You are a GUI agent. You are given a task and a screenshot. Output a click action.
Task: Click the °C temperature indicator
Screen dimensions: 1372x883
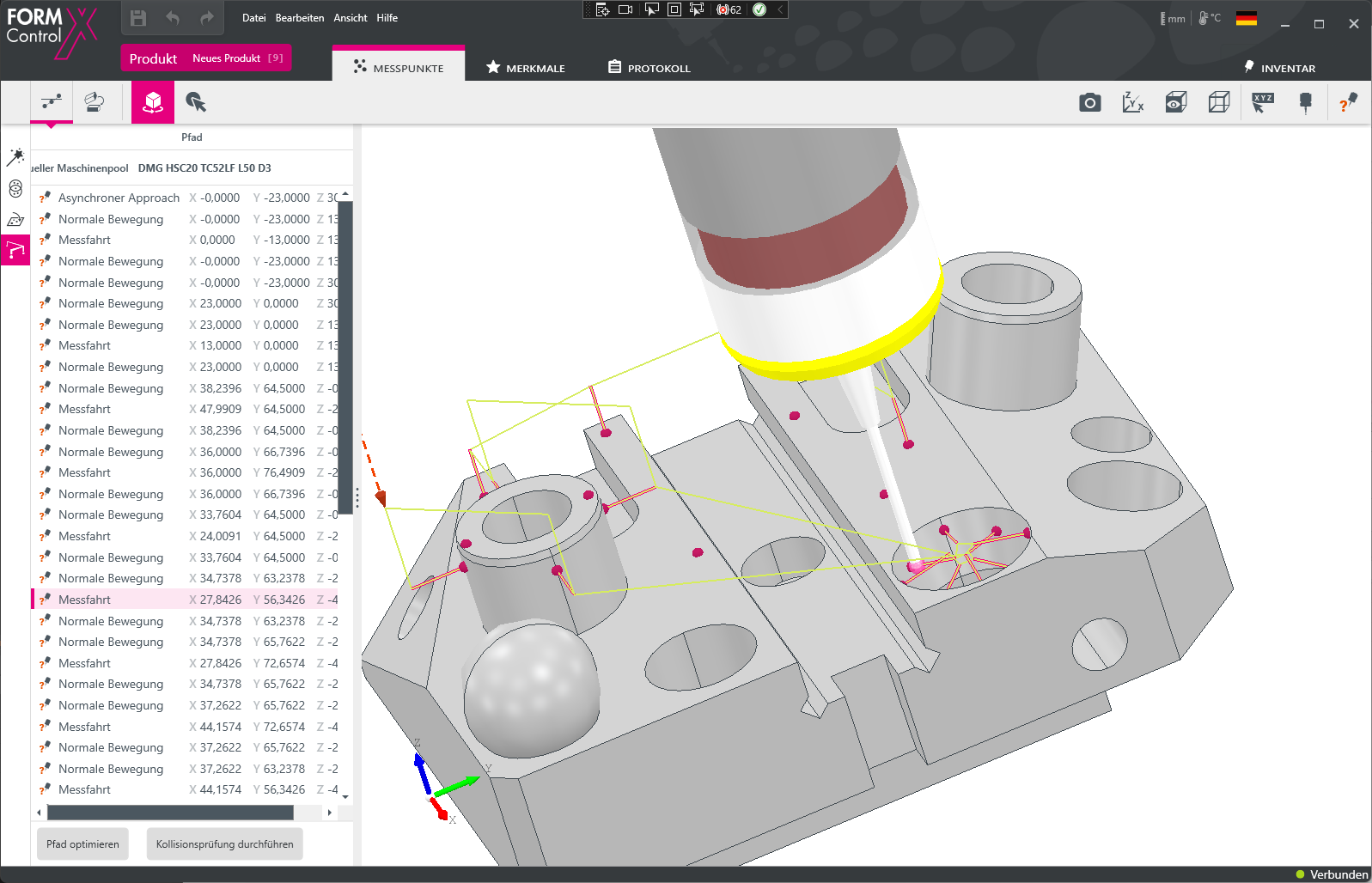point(1210,18)
